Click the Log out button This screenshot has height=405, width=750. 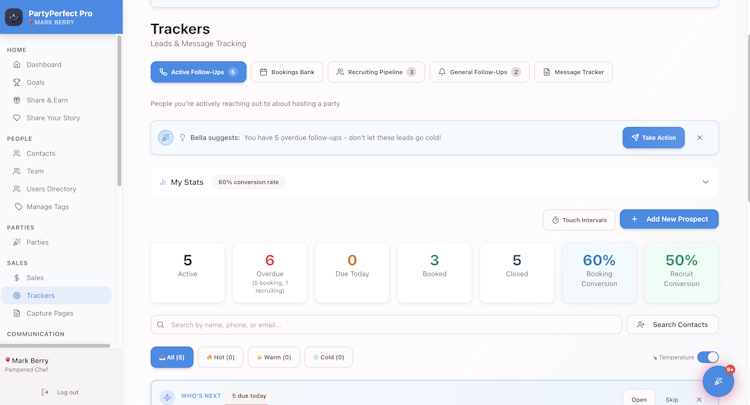[x=60, y=392]
